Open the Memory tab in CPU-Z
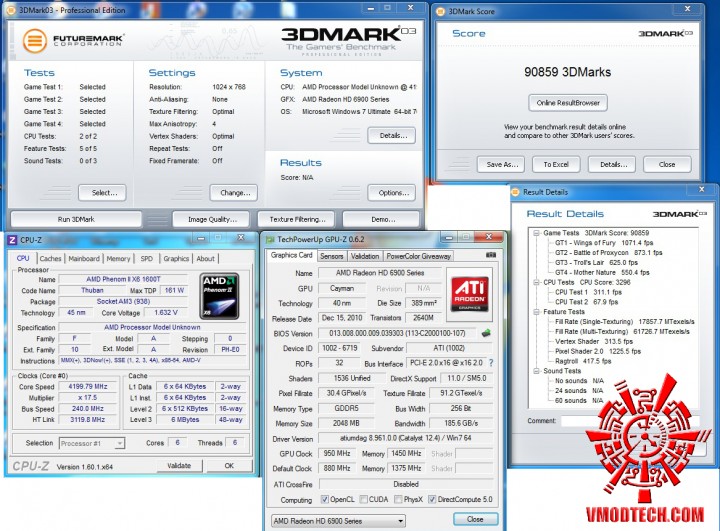Viewport: 720px width, 531px height. pyautogui.click(x=118, y=259)
